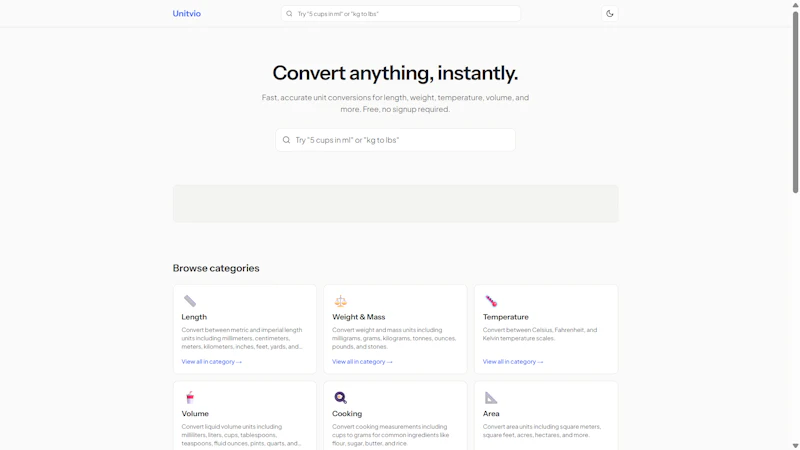Click the Length card description text

pos(242,338)
